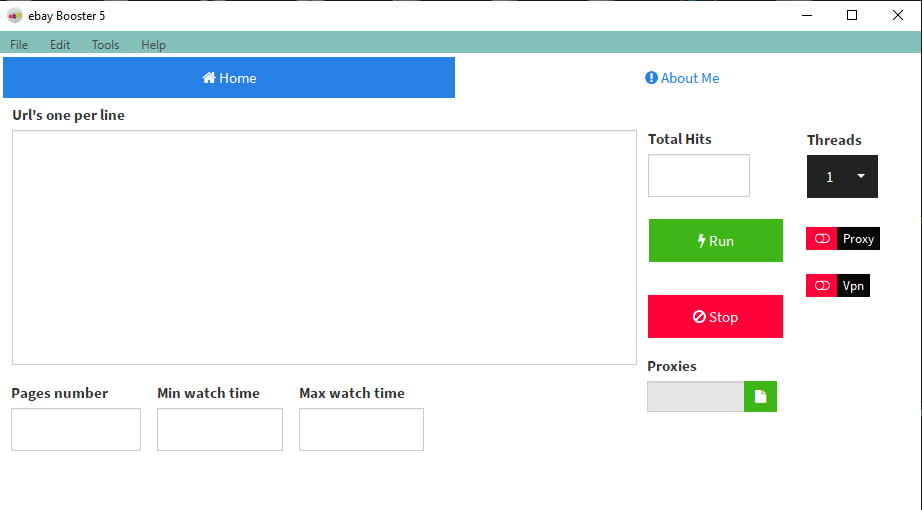Click the Min watch time field
The height and width of the screenshot is (510, 922).
coord(220,429)
